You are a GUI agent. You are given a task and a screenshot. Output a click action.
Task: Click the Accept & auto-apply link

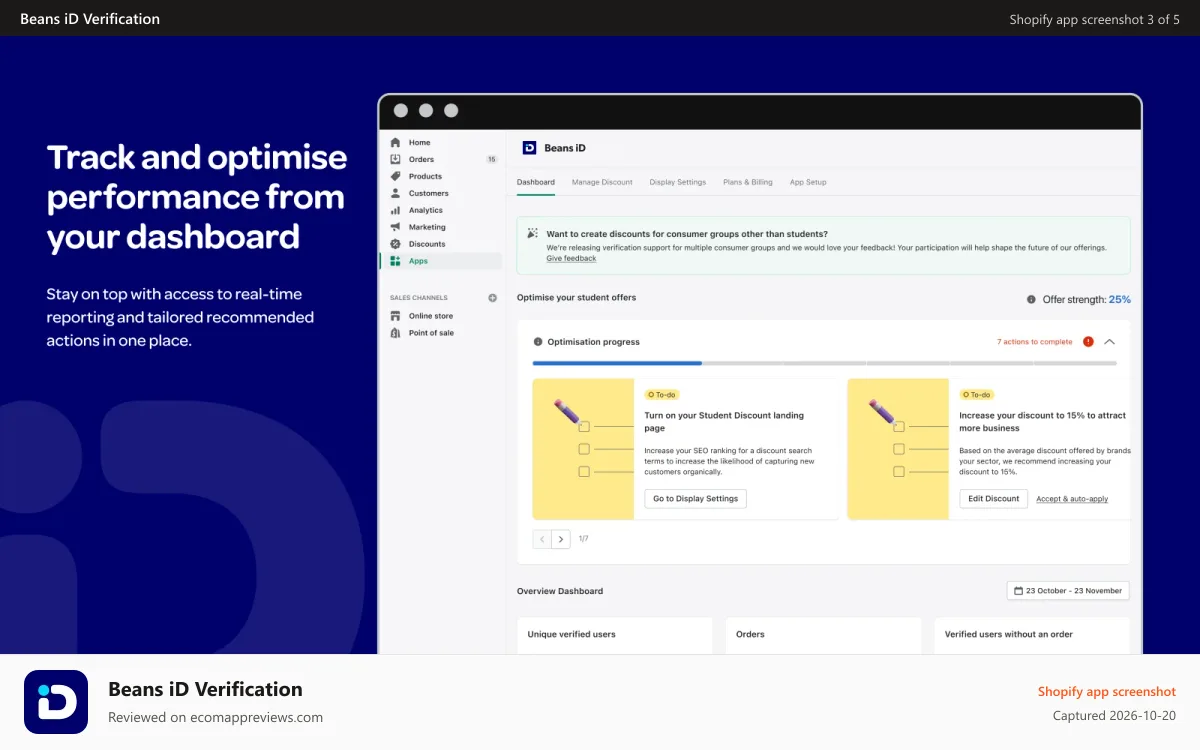pyautogui.click(x=1072, y=499)
